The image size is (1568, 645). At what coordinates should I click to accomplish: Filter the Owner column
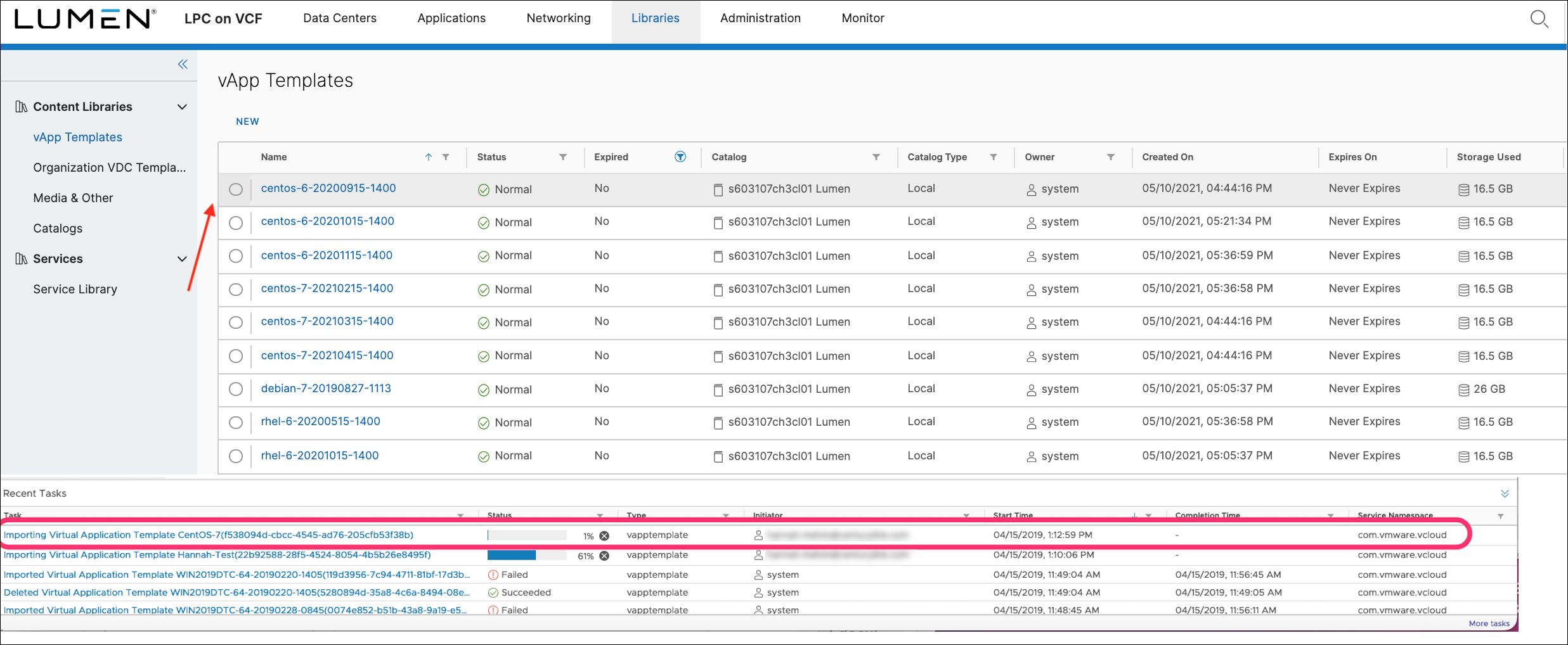point(1111,157)
